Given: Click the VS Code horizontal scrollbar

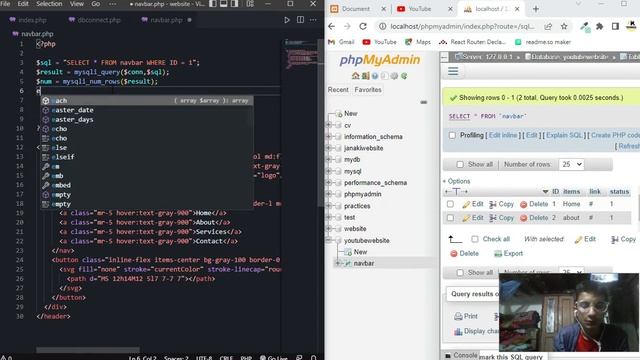Looking at the screenshot, I should click(x=87, y=350).
